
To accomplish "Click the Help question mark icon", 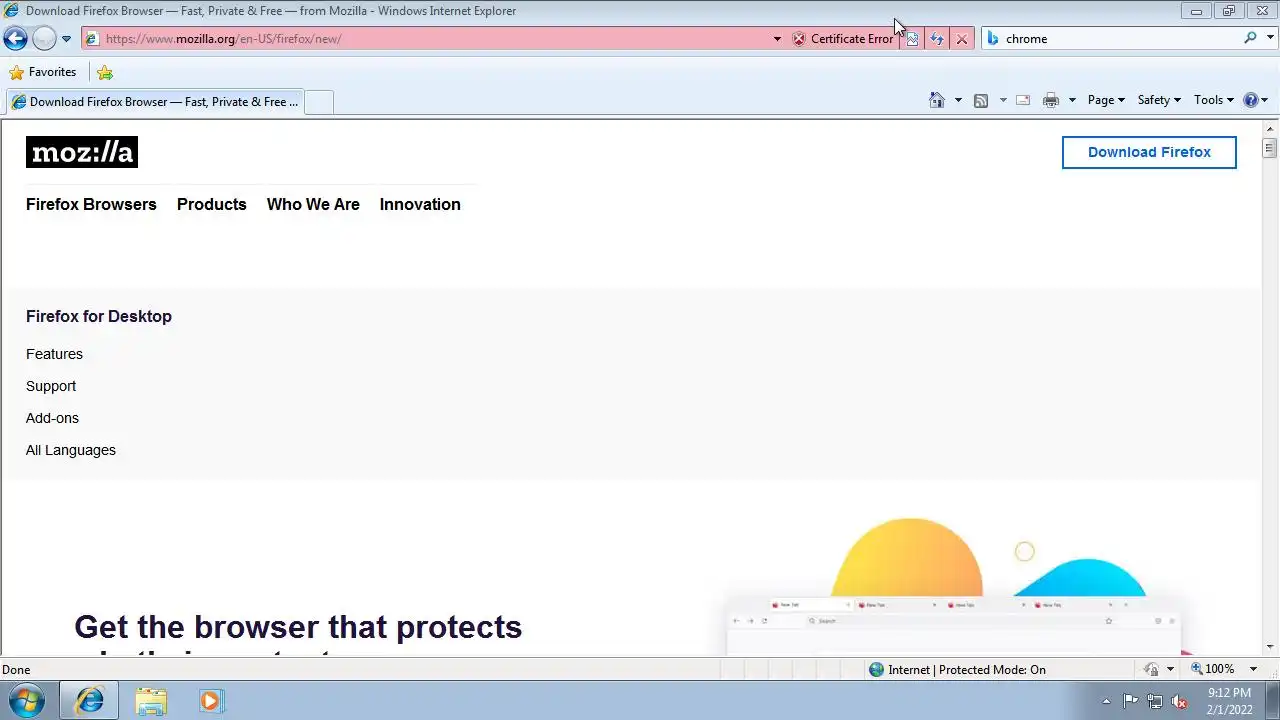I will point(1251,100).
